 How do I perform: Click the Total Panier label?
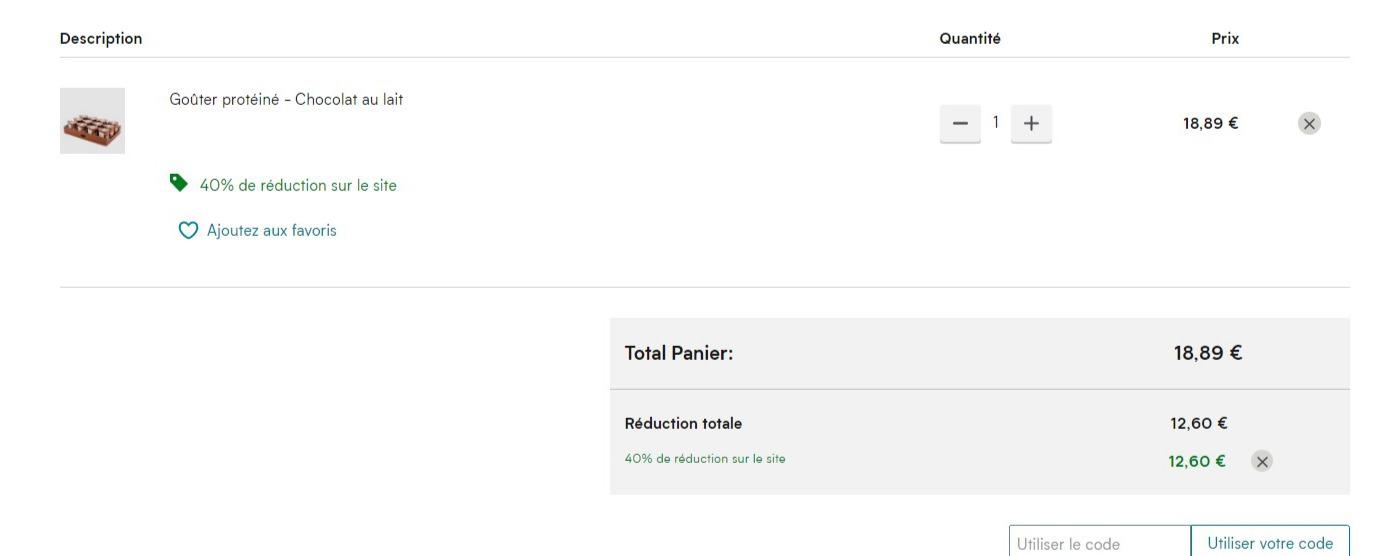click(x=679, y=354)
